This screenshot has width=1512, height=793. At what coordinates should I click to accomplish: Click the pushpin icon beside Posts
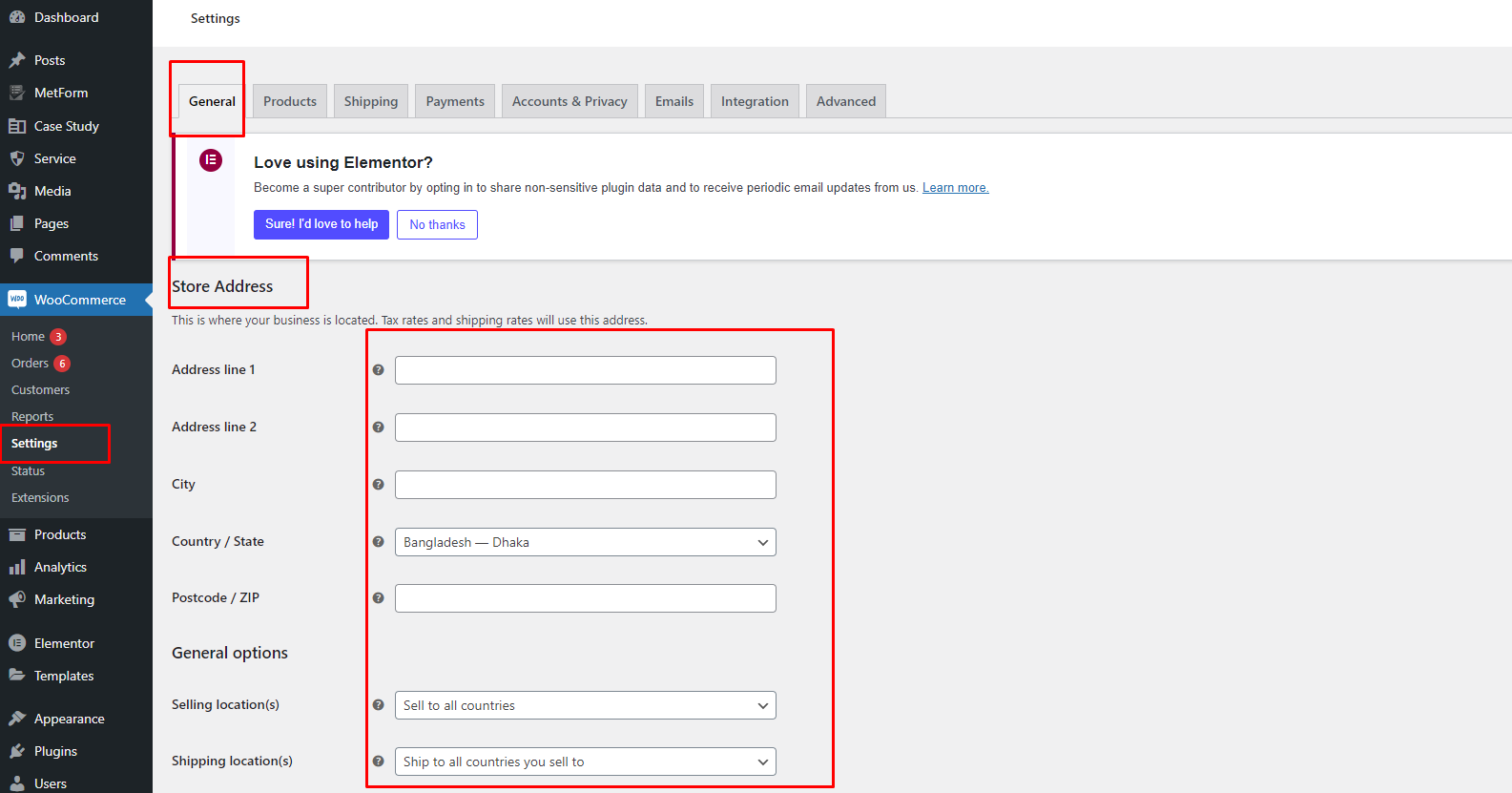17,60
